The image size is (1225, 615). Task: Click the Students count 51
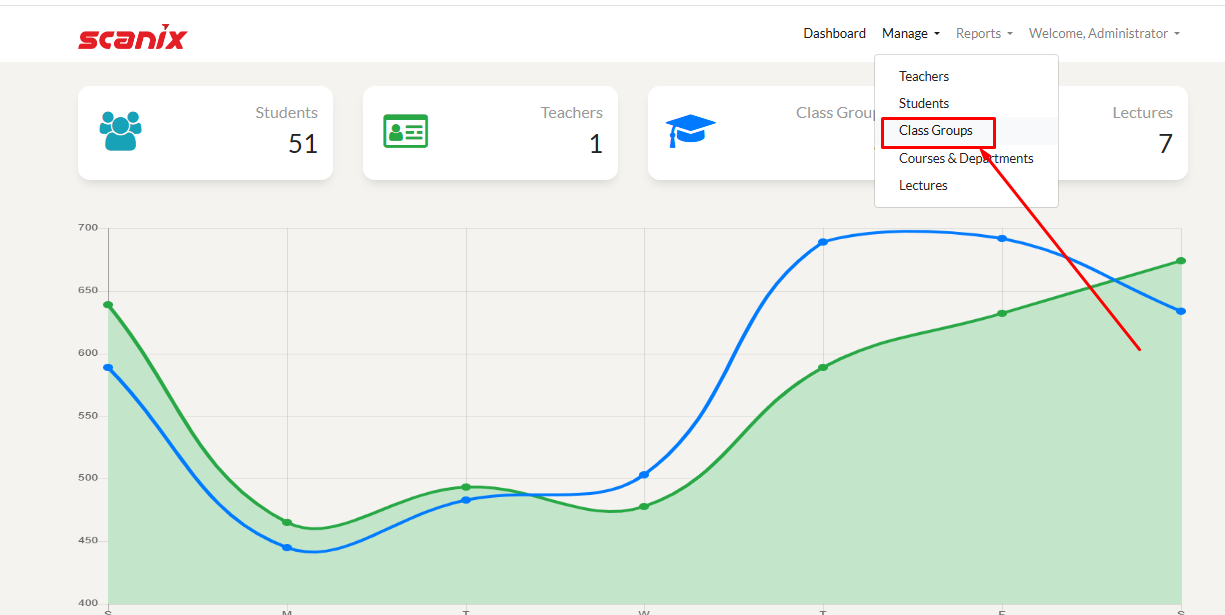[x=302, y=145]
